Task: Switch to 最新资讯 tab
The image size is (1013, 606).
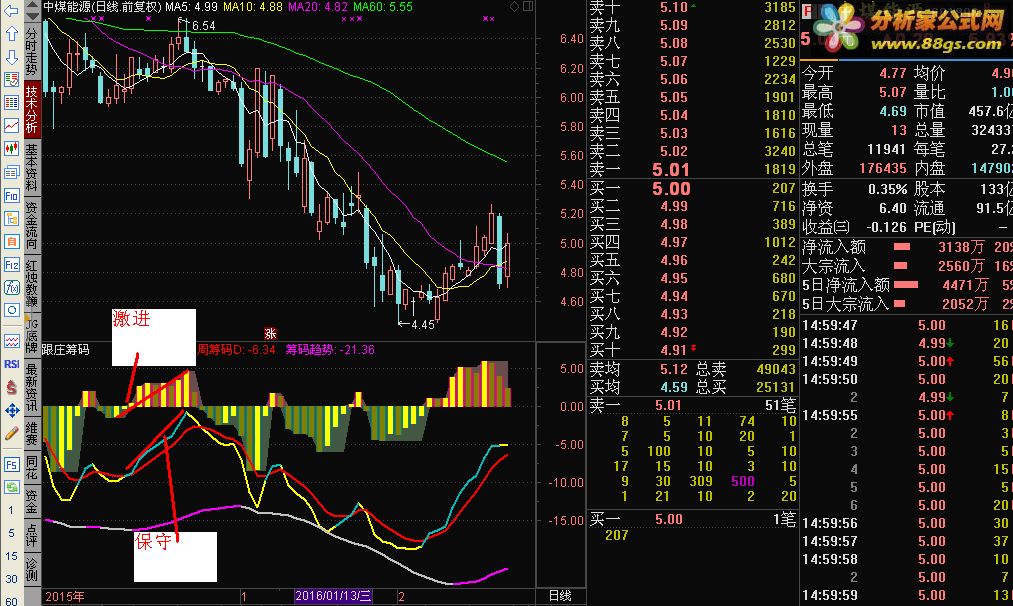Action: [x=32, y=387]
